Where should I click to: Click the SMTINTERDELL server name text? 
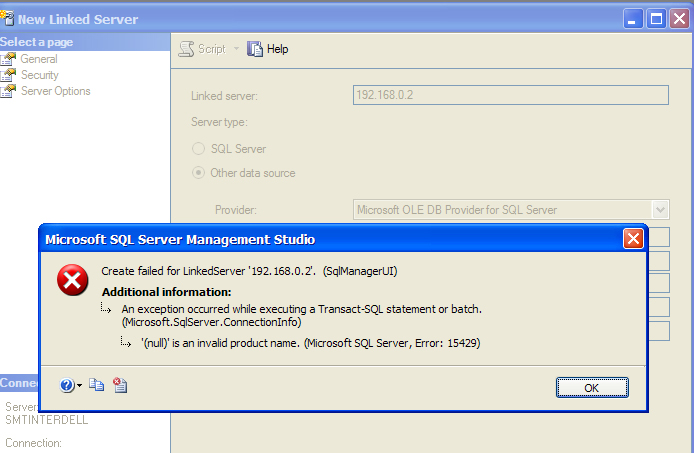click(x=46, y=420)
